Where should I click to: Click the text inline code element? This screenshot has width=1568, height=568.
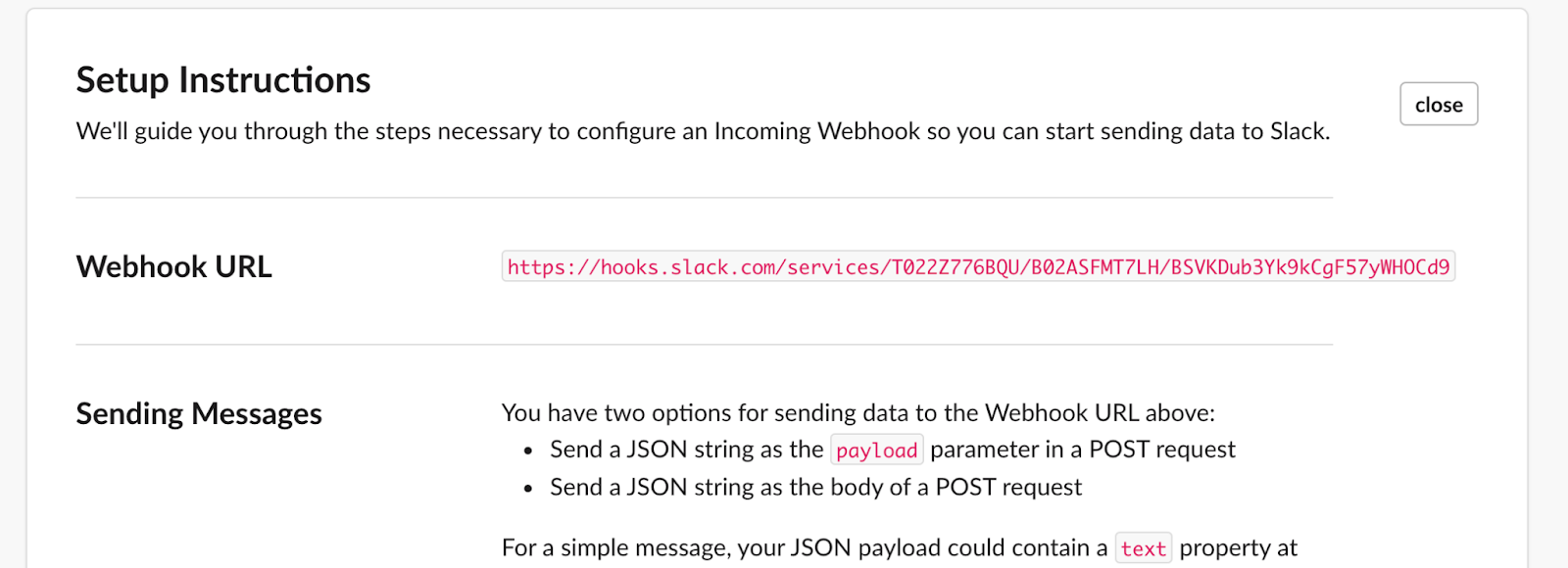pos(1143,547)
